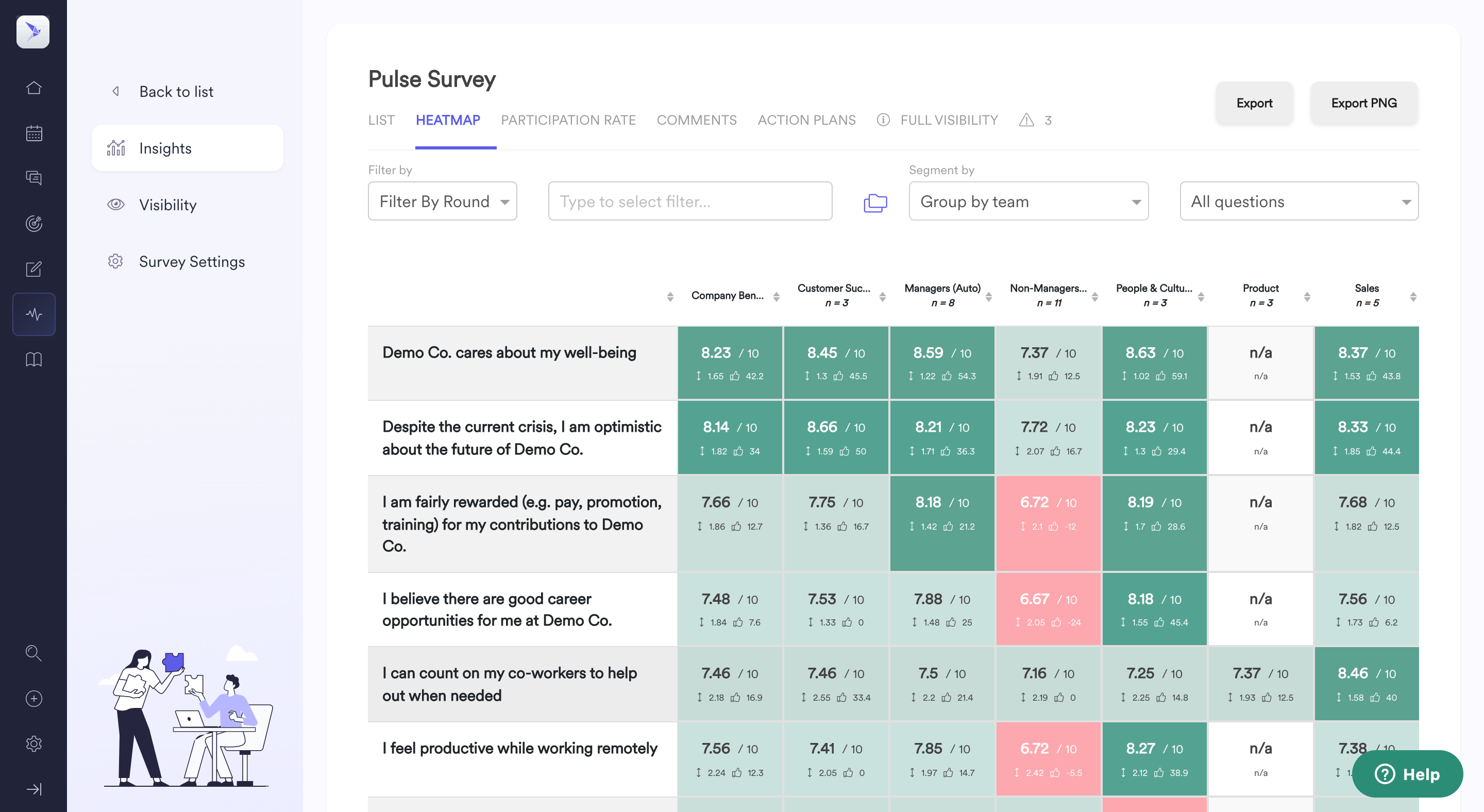Screen dimensions: 1484x812
Task: Switch to the Participation Rate tab
Action: point(567,120)
